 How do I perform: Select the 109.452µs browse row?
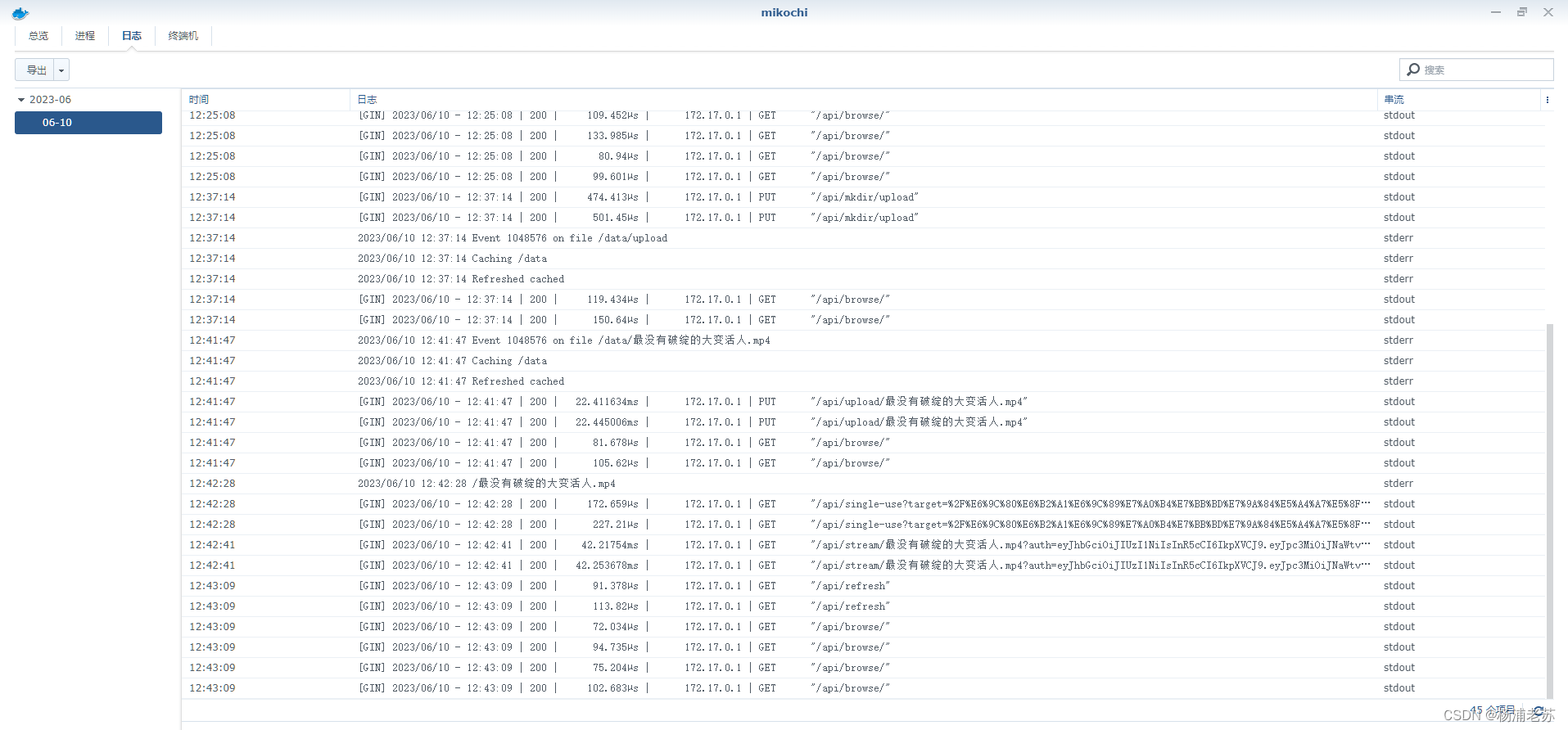[863, 116]
